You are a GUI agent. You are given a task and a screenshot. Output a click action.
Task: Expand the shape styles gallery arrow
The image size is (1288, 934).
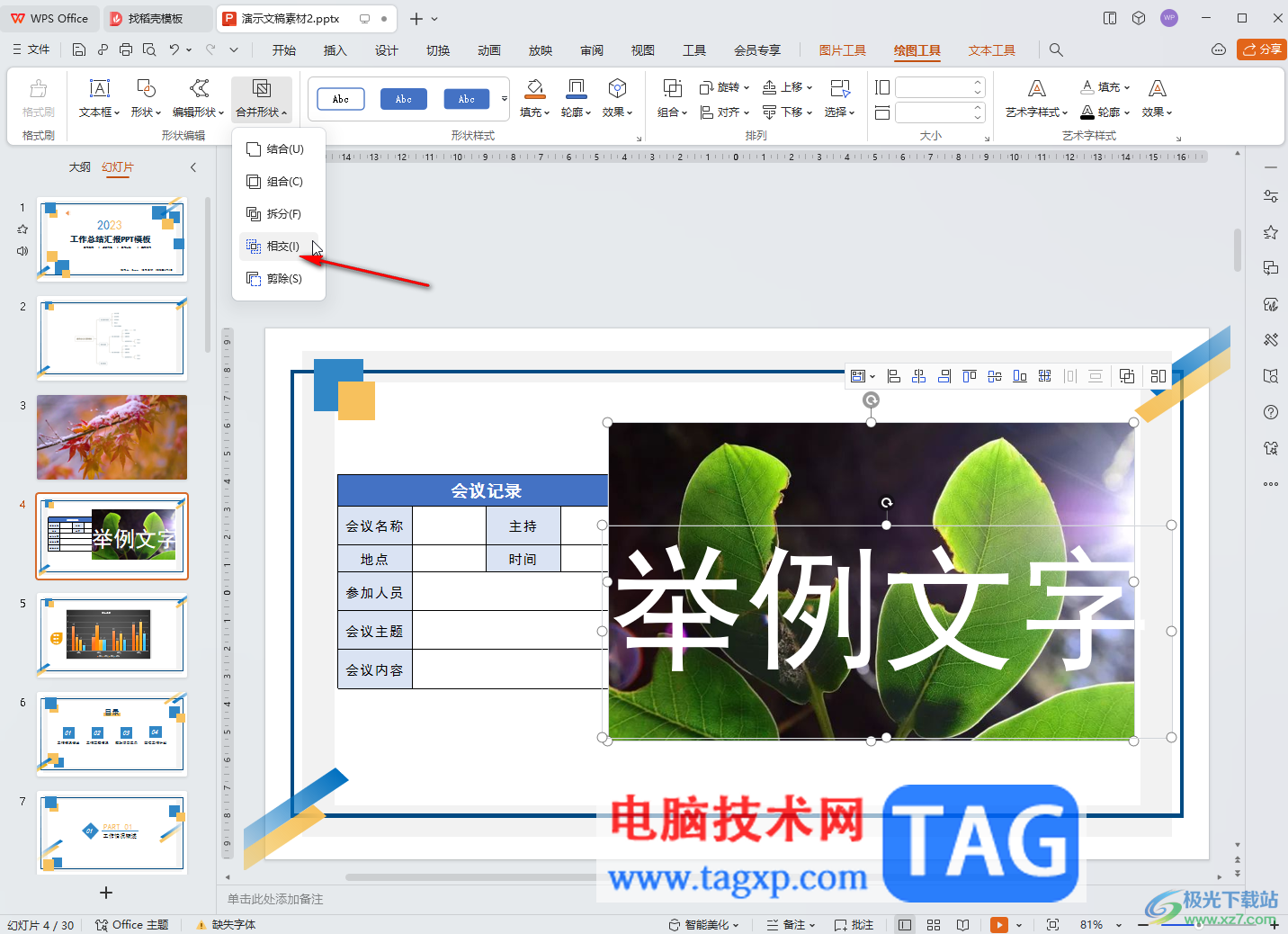505,99
